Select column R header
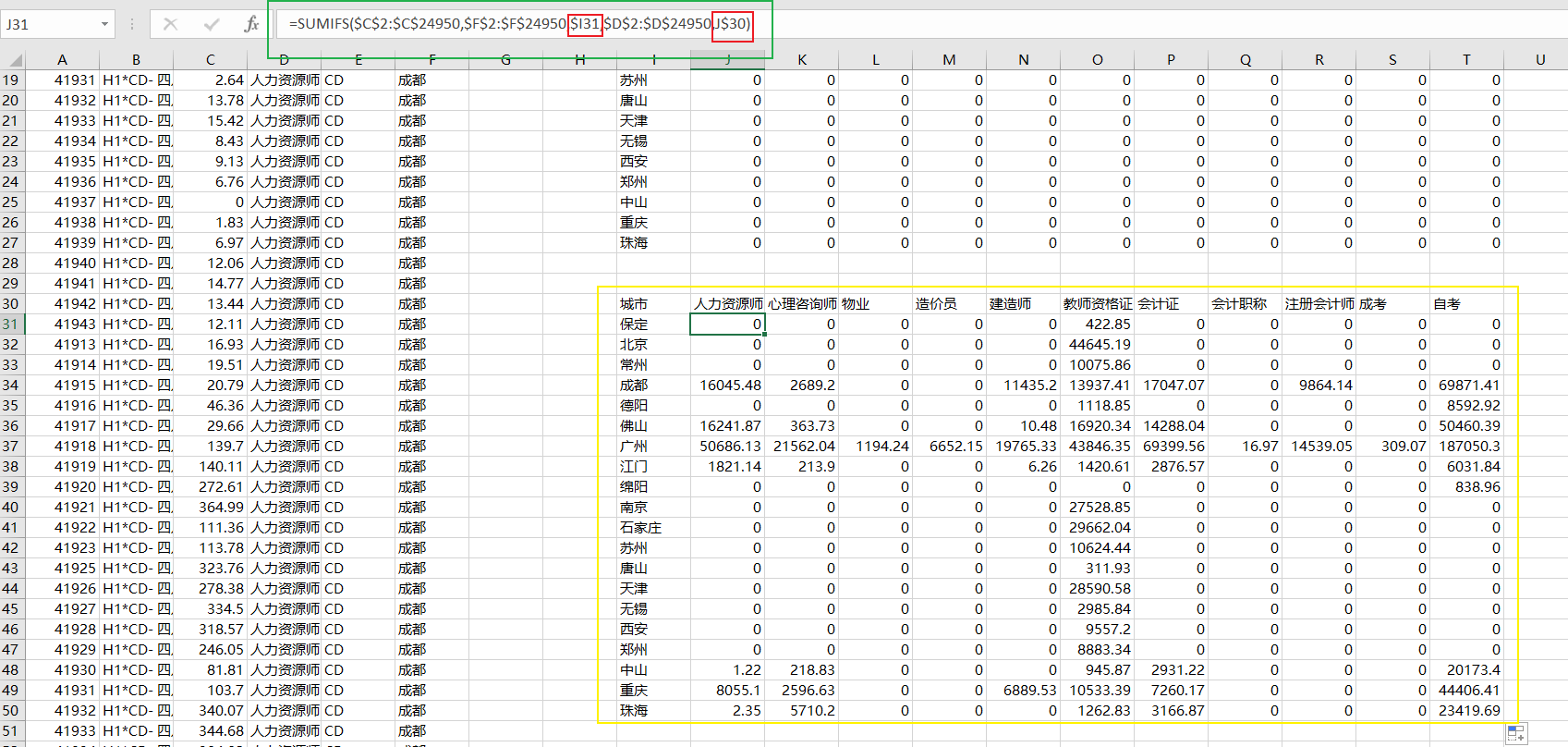 point(1319,60)
